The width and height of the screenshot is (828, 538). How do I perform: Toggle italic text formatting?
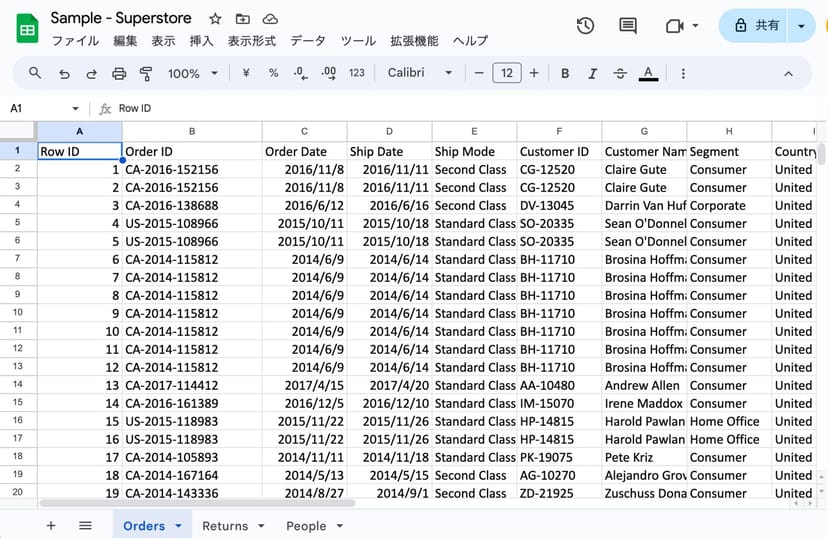[593, 73]
